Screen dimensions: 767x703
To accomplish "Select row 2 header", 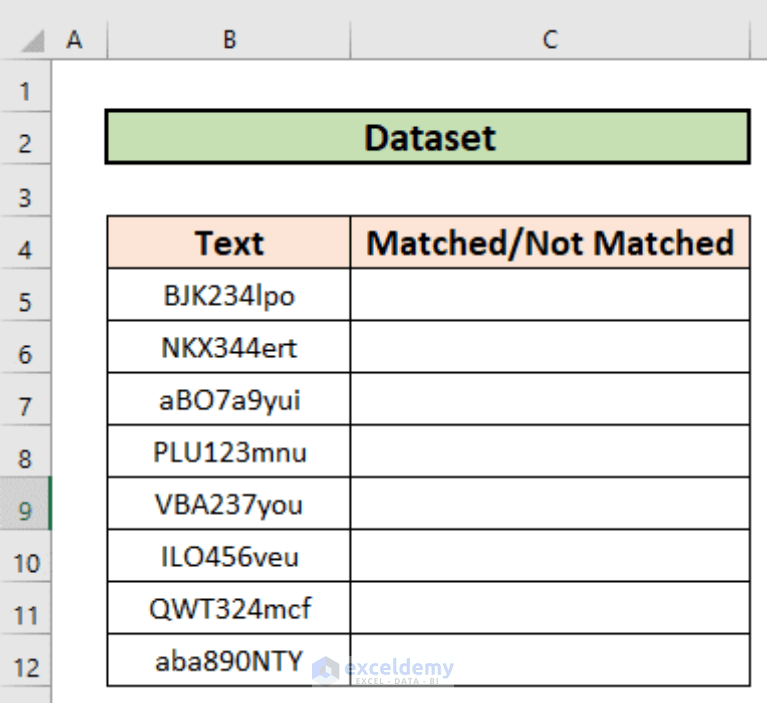I will [x=25, y=138].
